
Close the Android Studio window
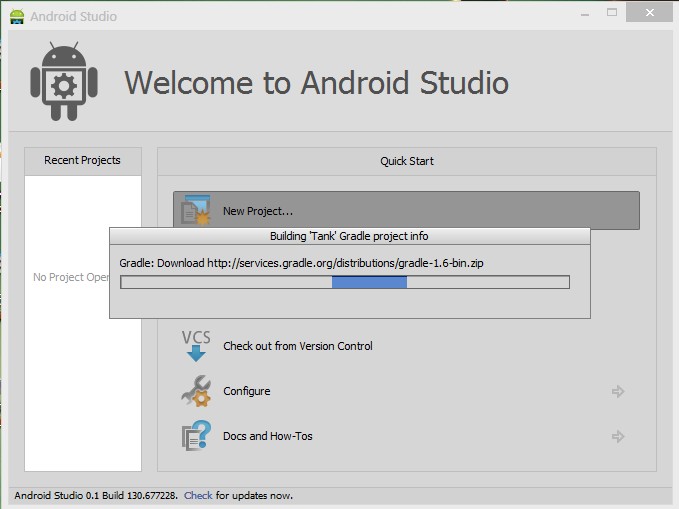pyautogui.click(x=650, y=13)
